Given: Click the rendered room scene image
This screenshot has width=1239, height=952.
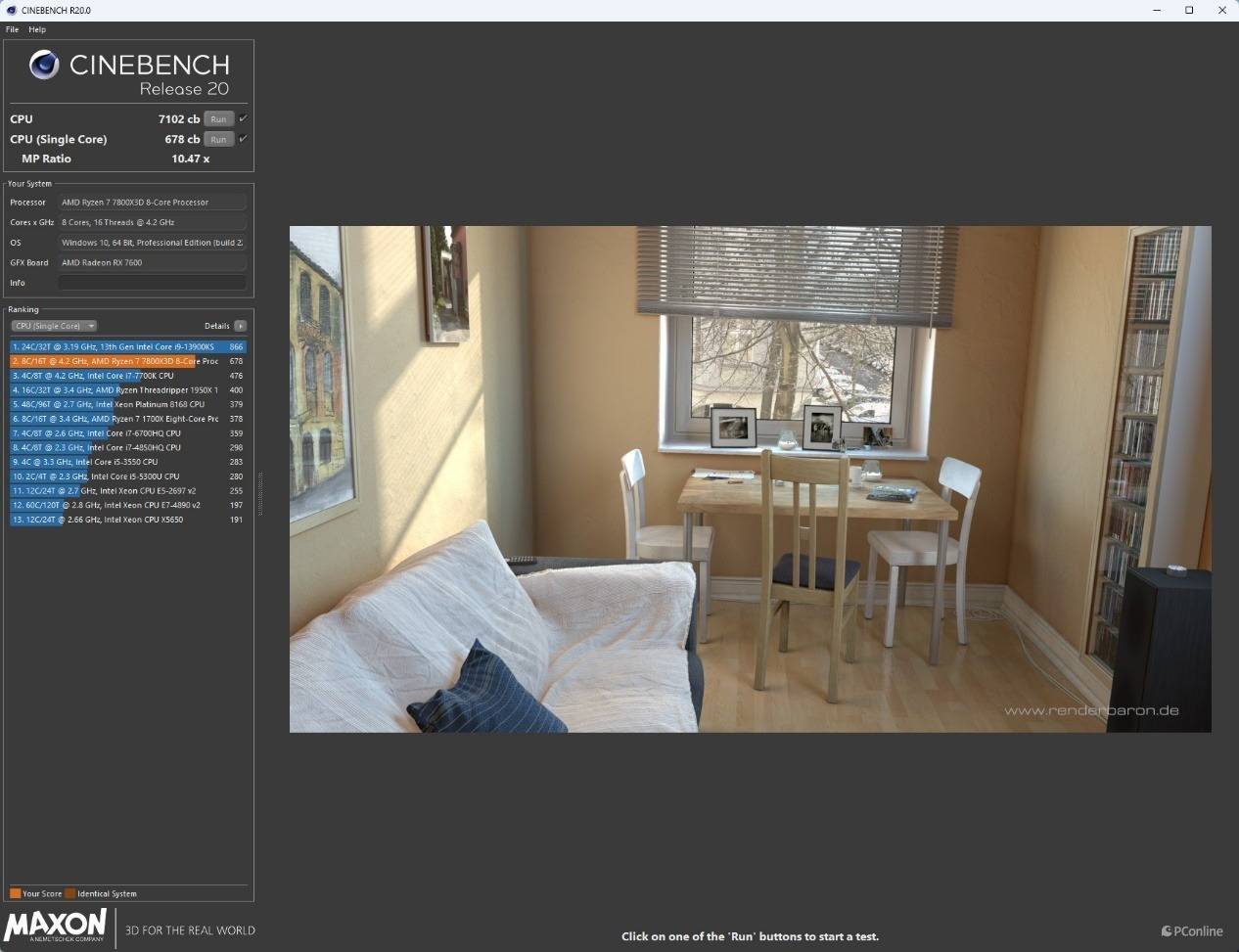Looking at the screenshot, I should [x=750, y=479].
